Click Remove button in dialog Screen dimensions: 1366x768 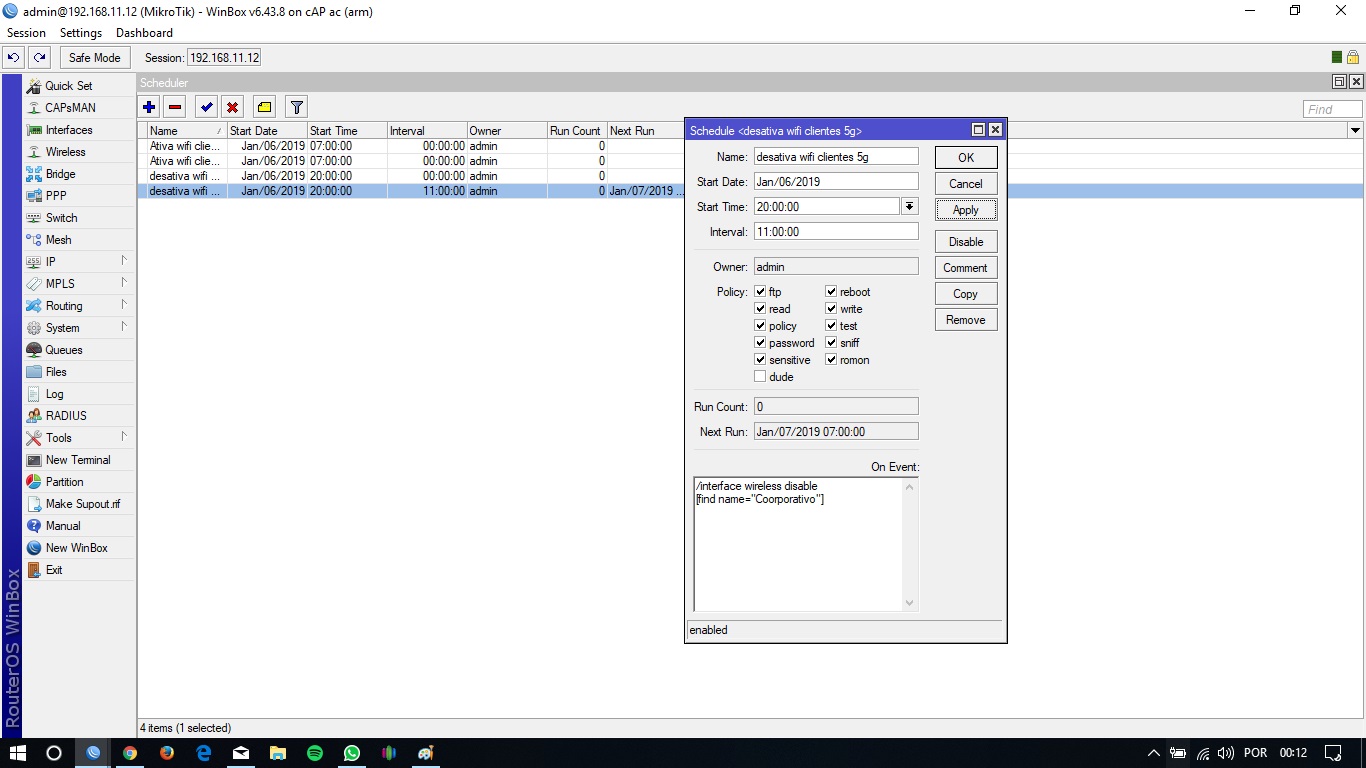[966, 320]
